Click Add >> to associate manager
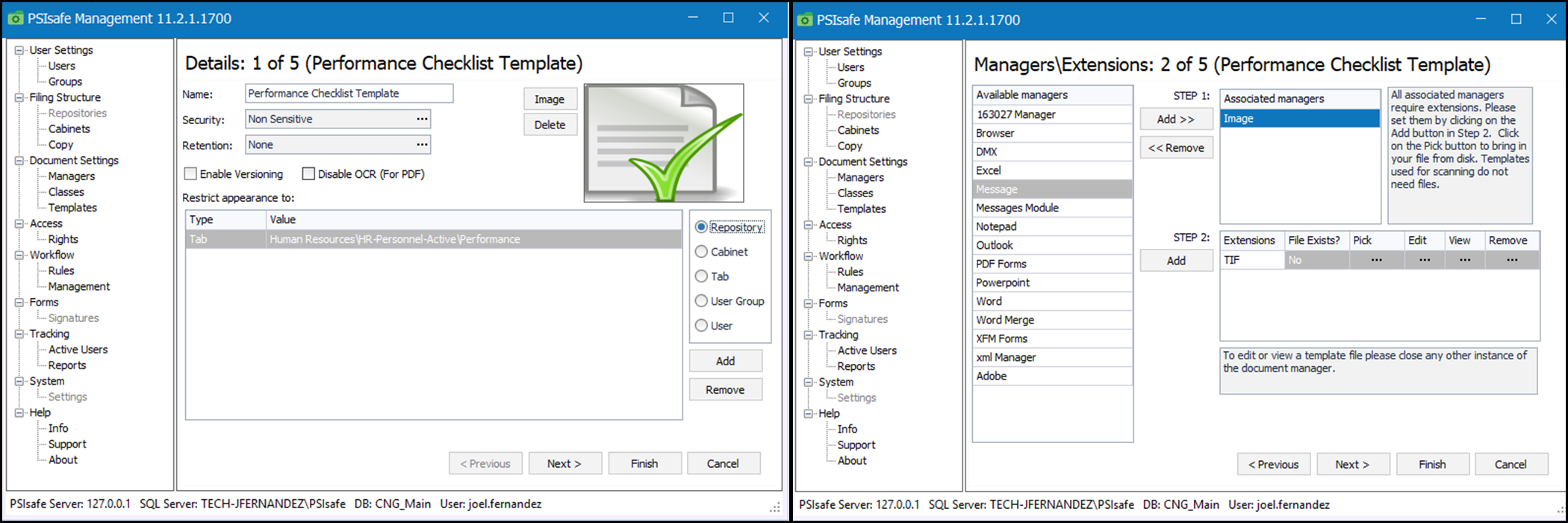The height and width of the screenshot is (523, 1568). [1176, 119]
